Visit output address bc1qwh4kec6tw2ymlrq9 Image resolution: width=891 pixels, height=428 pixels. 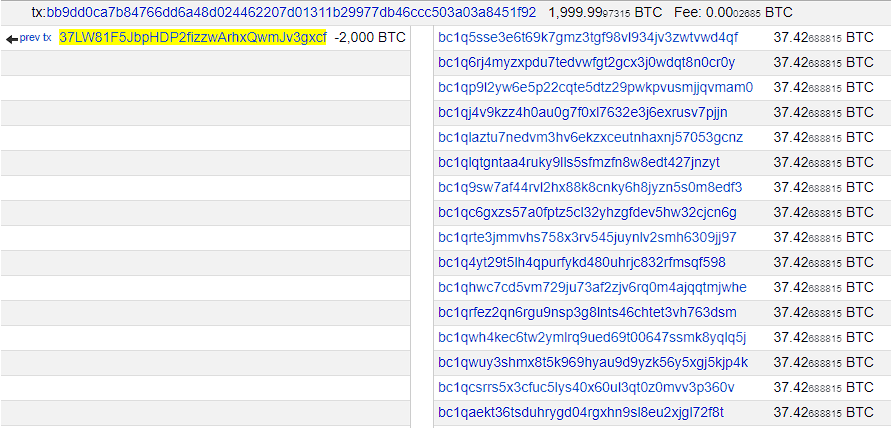point(591,337)
